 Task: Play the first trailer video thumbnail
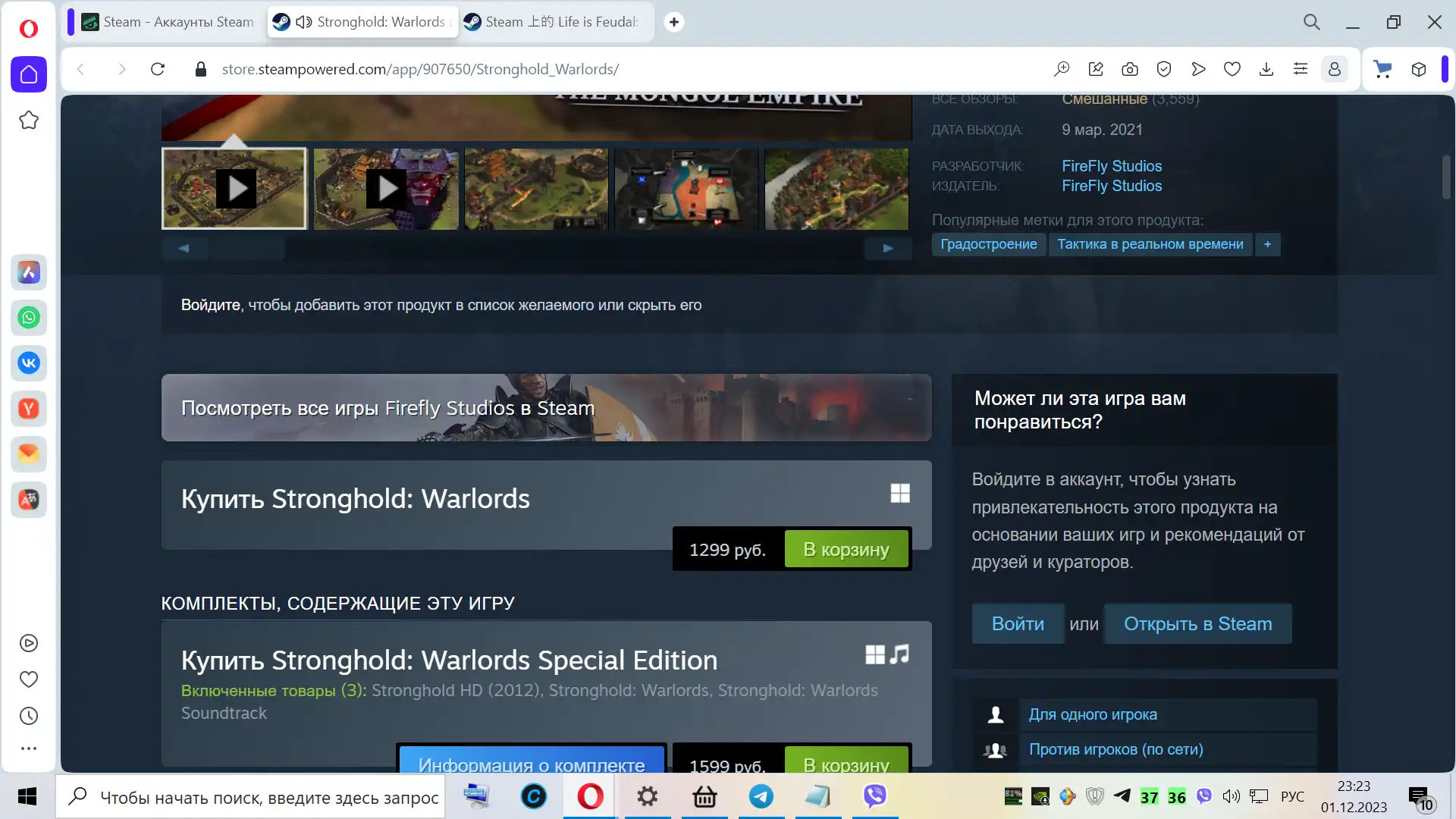coord(234,188)
